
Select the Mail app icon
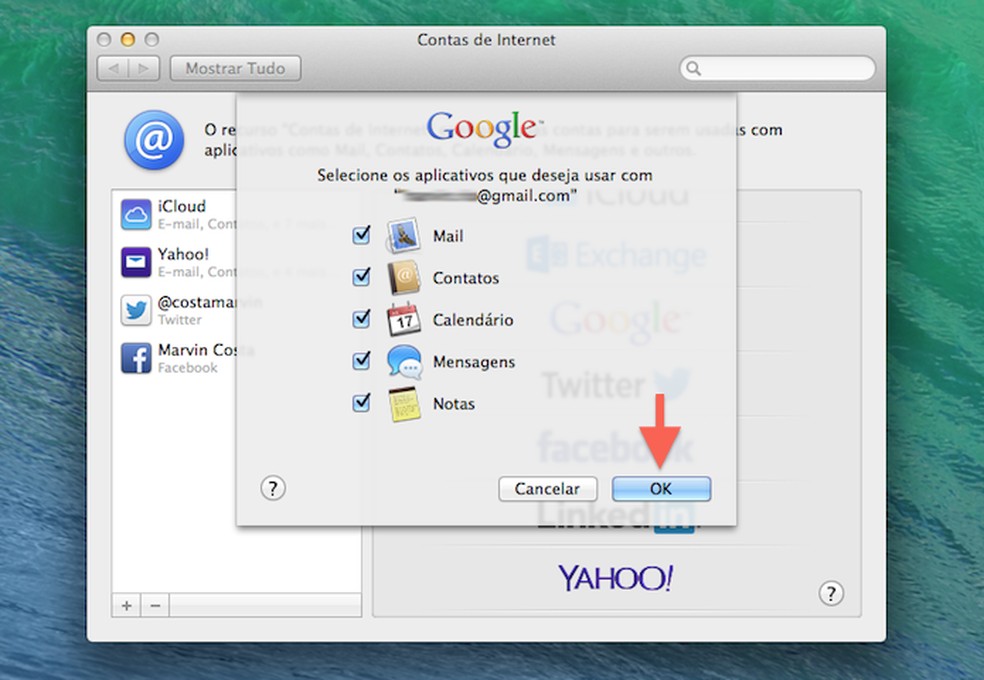404,235
